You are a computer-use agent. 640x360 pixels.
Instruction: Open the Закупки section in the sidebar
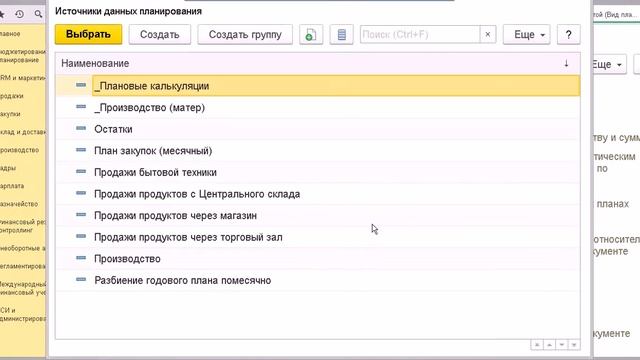11,114
